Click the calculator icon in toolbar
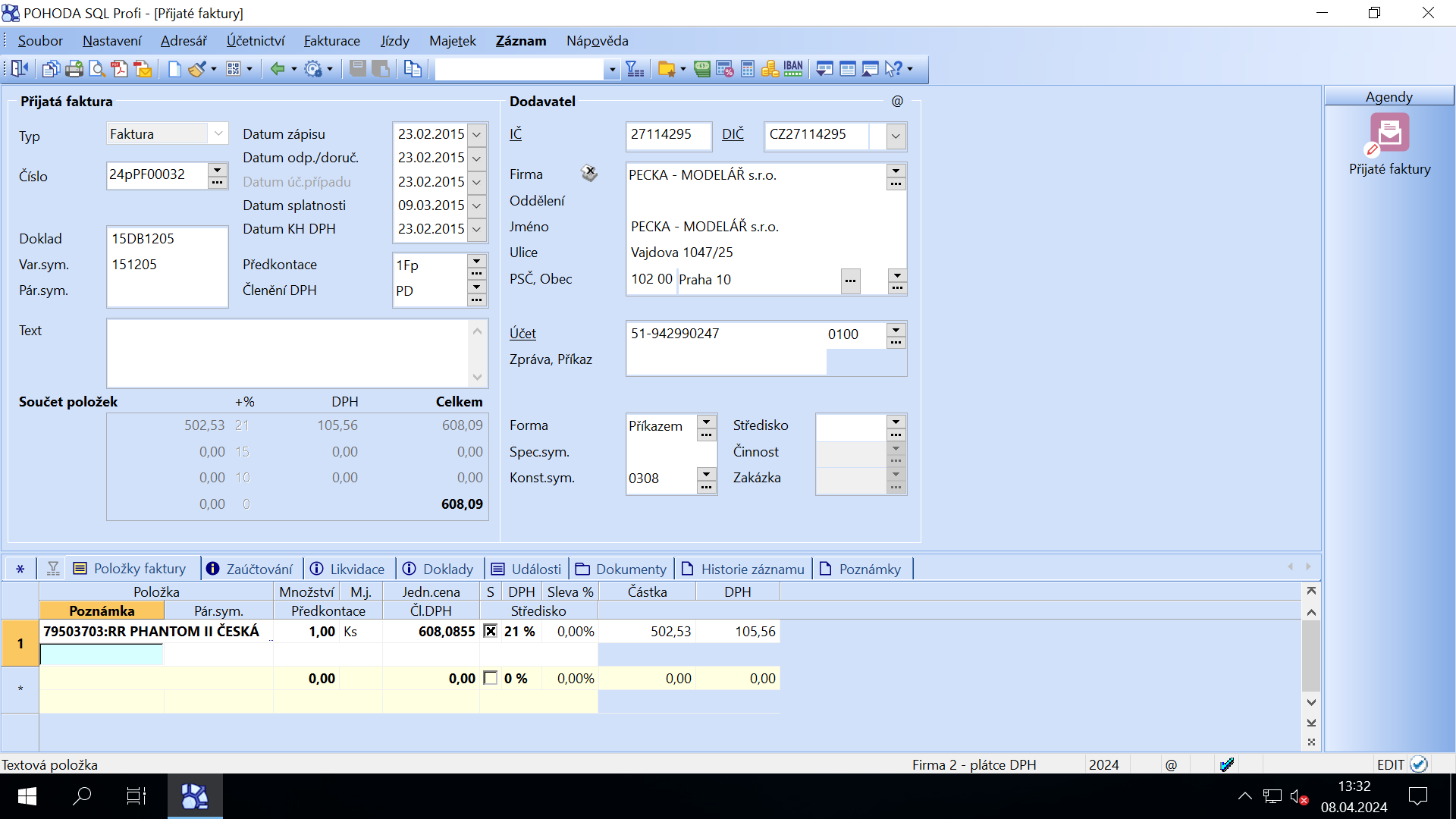This screenshot has height=819, width=1456. [x=748, y=69]
